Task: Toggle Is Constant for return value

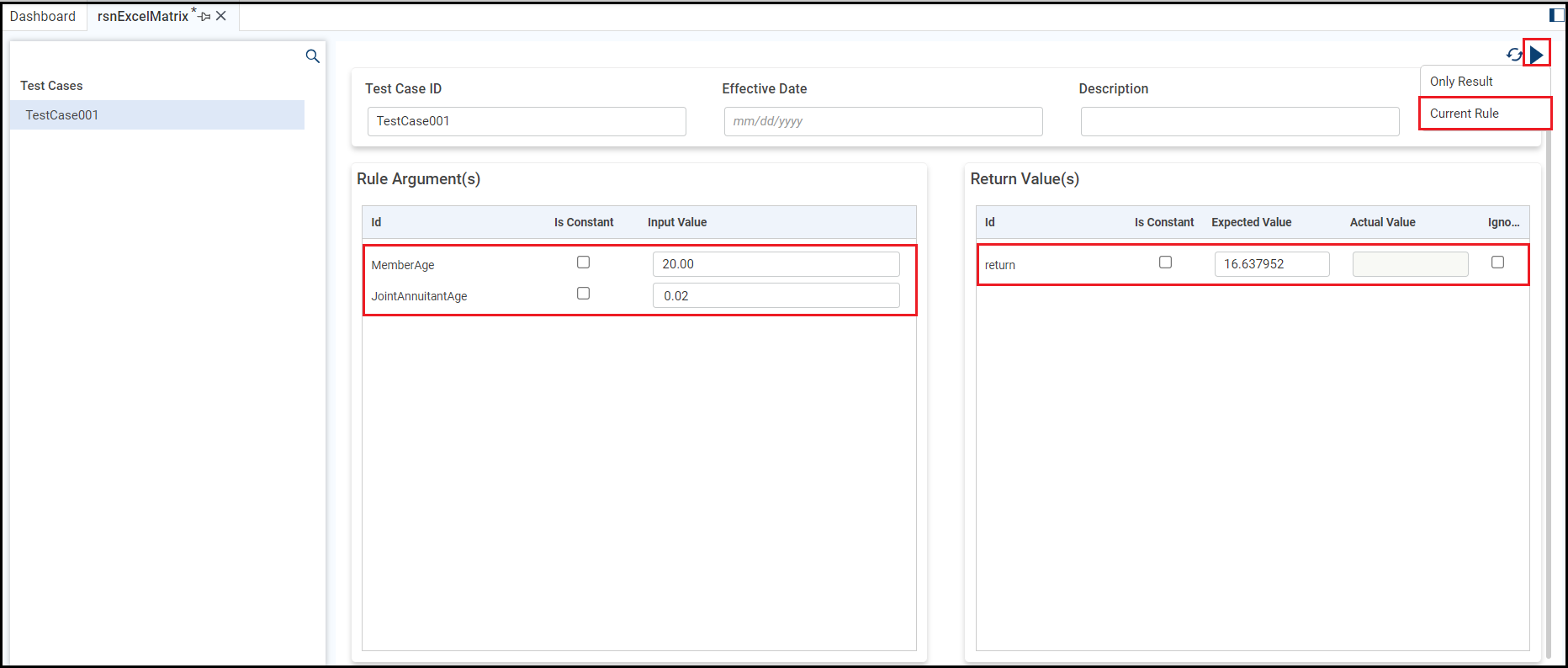Action: (x=1165, y=262)
